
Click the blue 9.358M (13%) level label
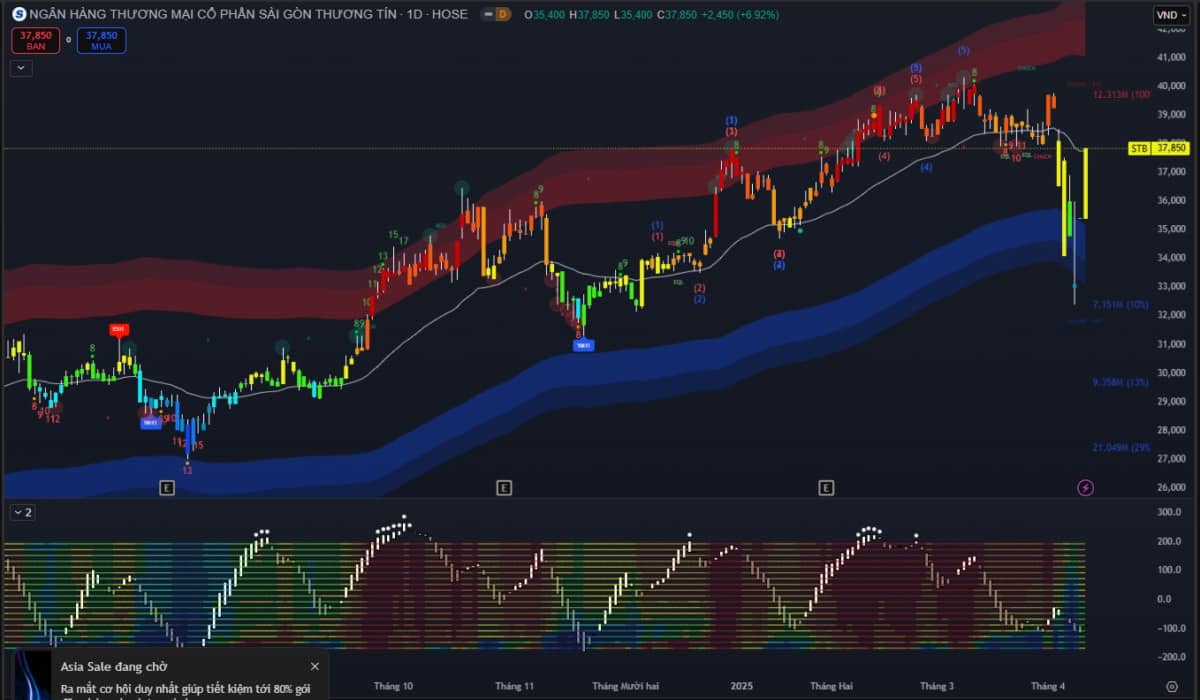tap(1120, 382)
